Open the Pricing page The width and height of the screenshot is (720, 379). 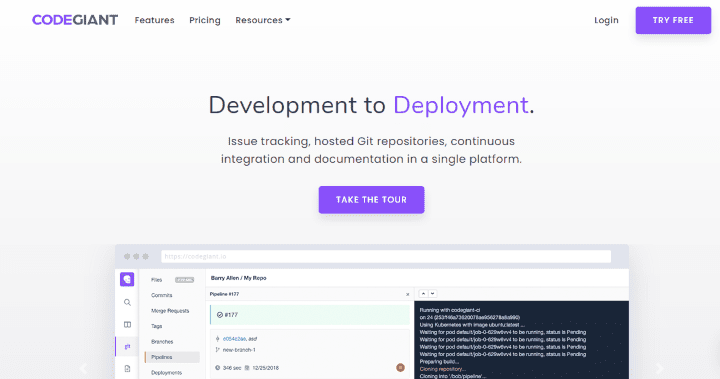205,20
